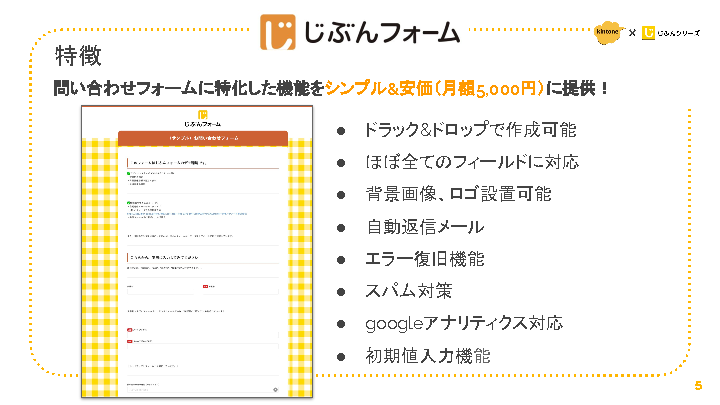Select the エラー復旧機能 feature text
This screenshot has height=405, width=720.
pos(424,259)
